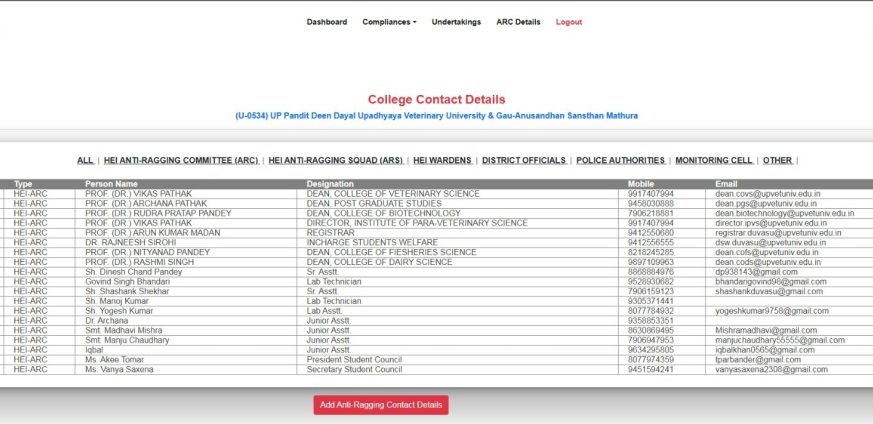Select name Ms. Akee Tomar
Screen dimensions: 873x424
point(114,359)
